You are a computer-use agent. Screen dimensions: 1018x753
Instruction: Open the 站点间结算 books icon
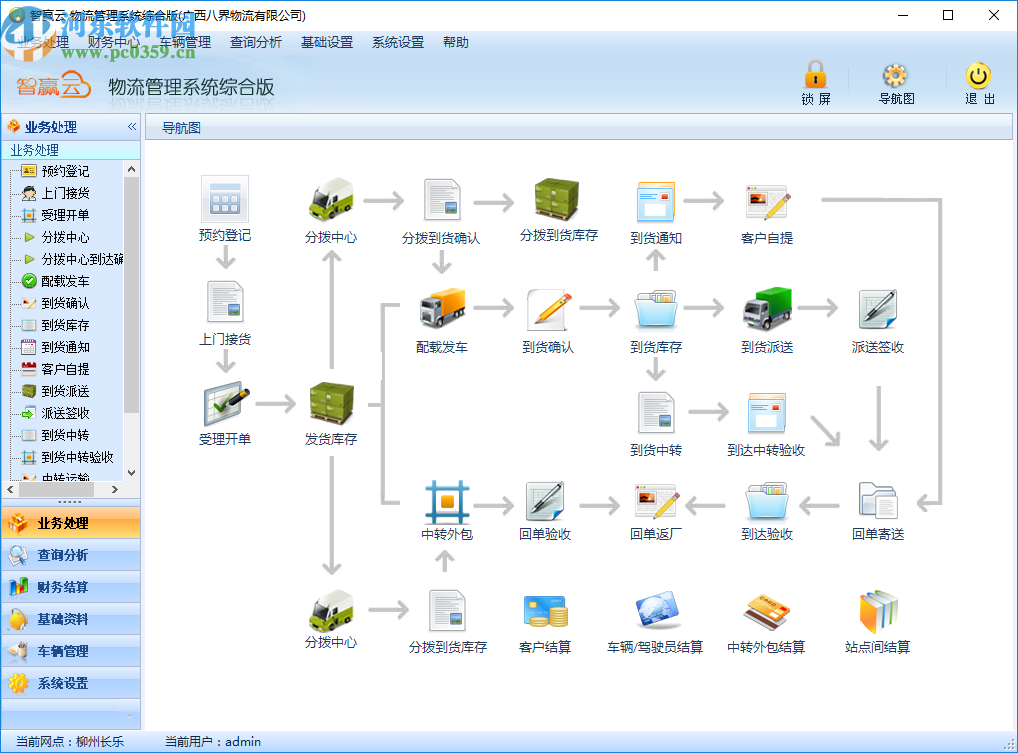coord(878,611)
